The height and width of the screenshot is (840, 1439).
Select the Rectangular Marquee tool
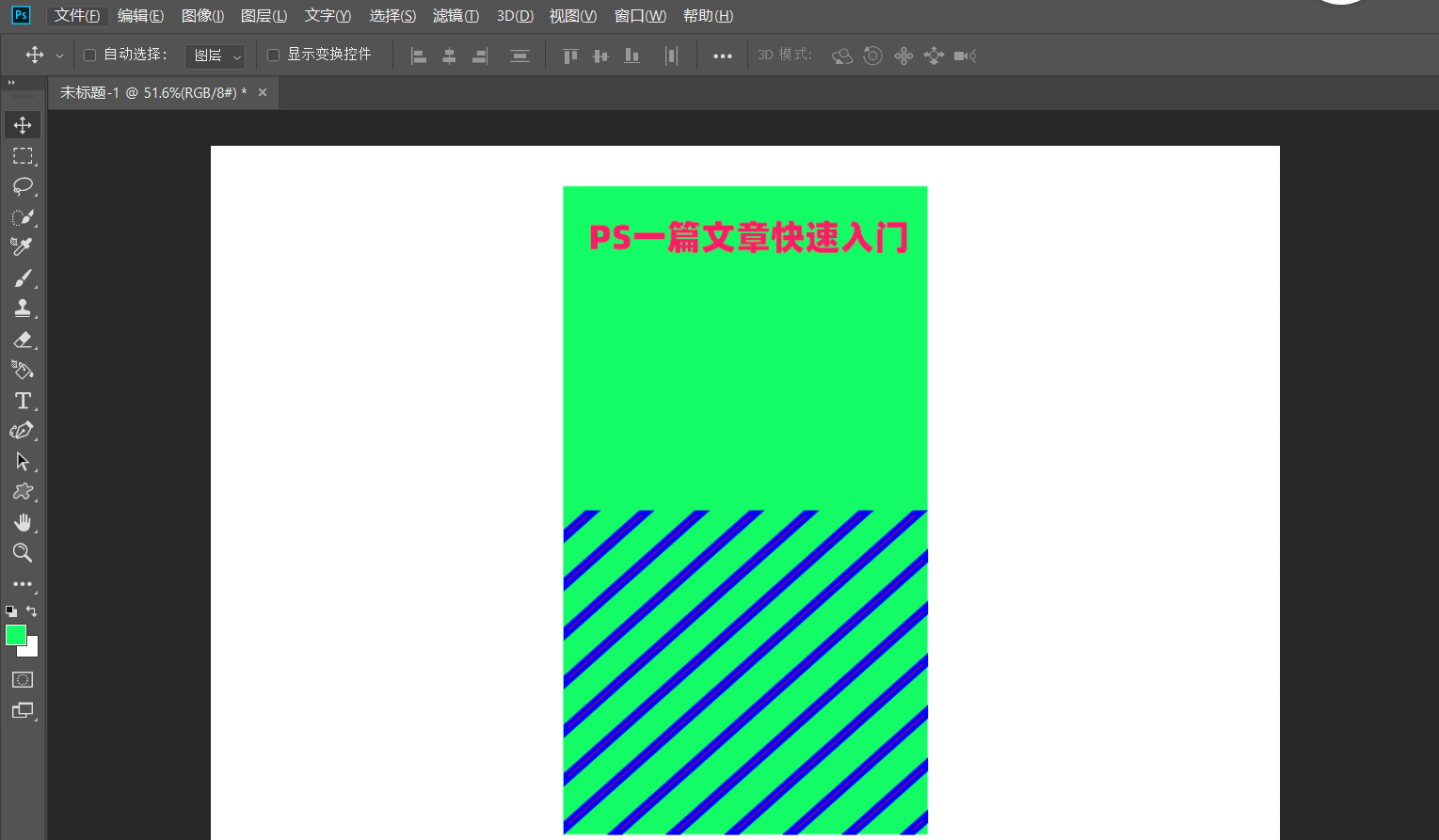tap(23, 156)
